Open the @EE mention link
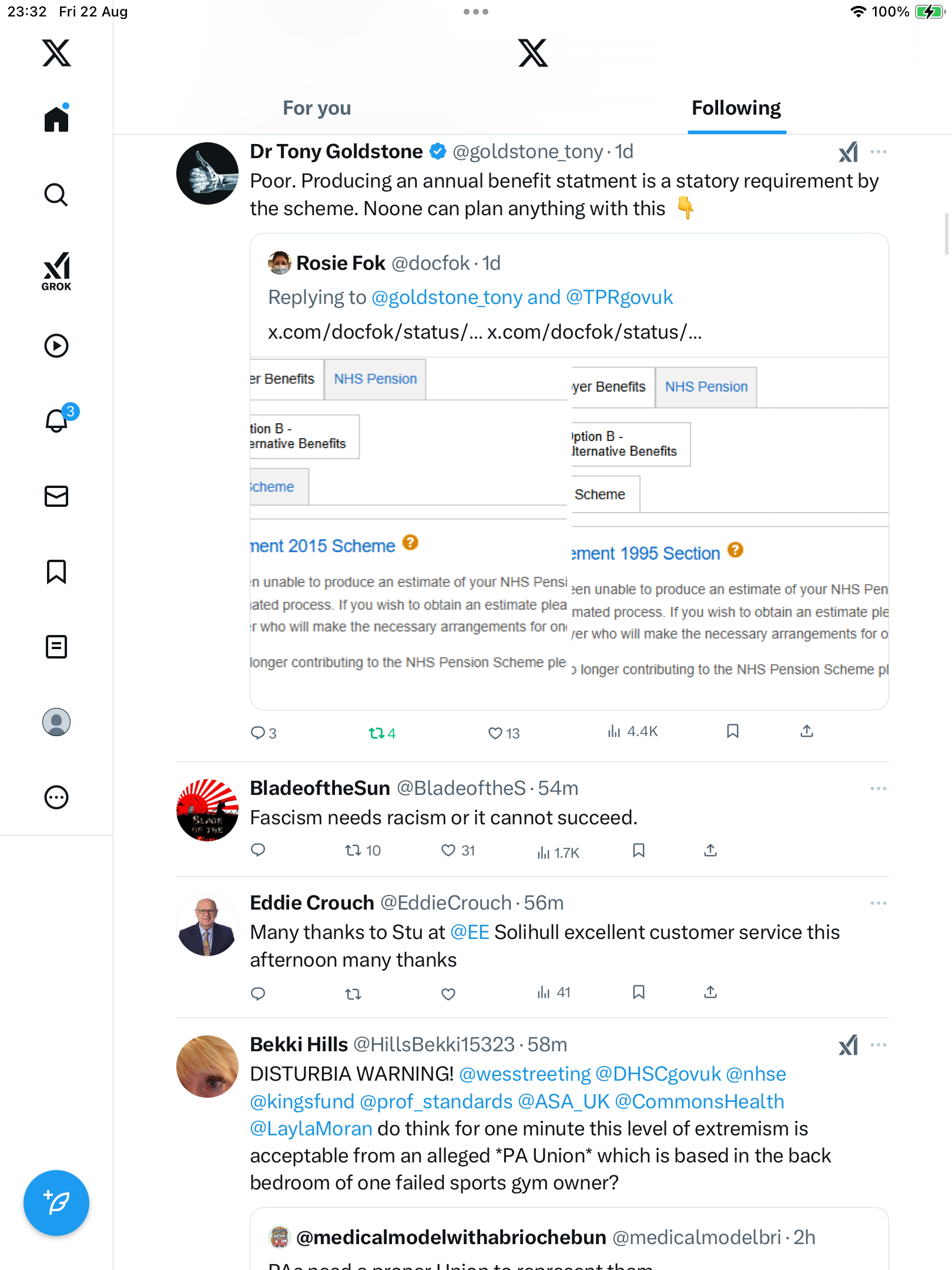This screenshot has width=952, height=1270. [470, 933]
